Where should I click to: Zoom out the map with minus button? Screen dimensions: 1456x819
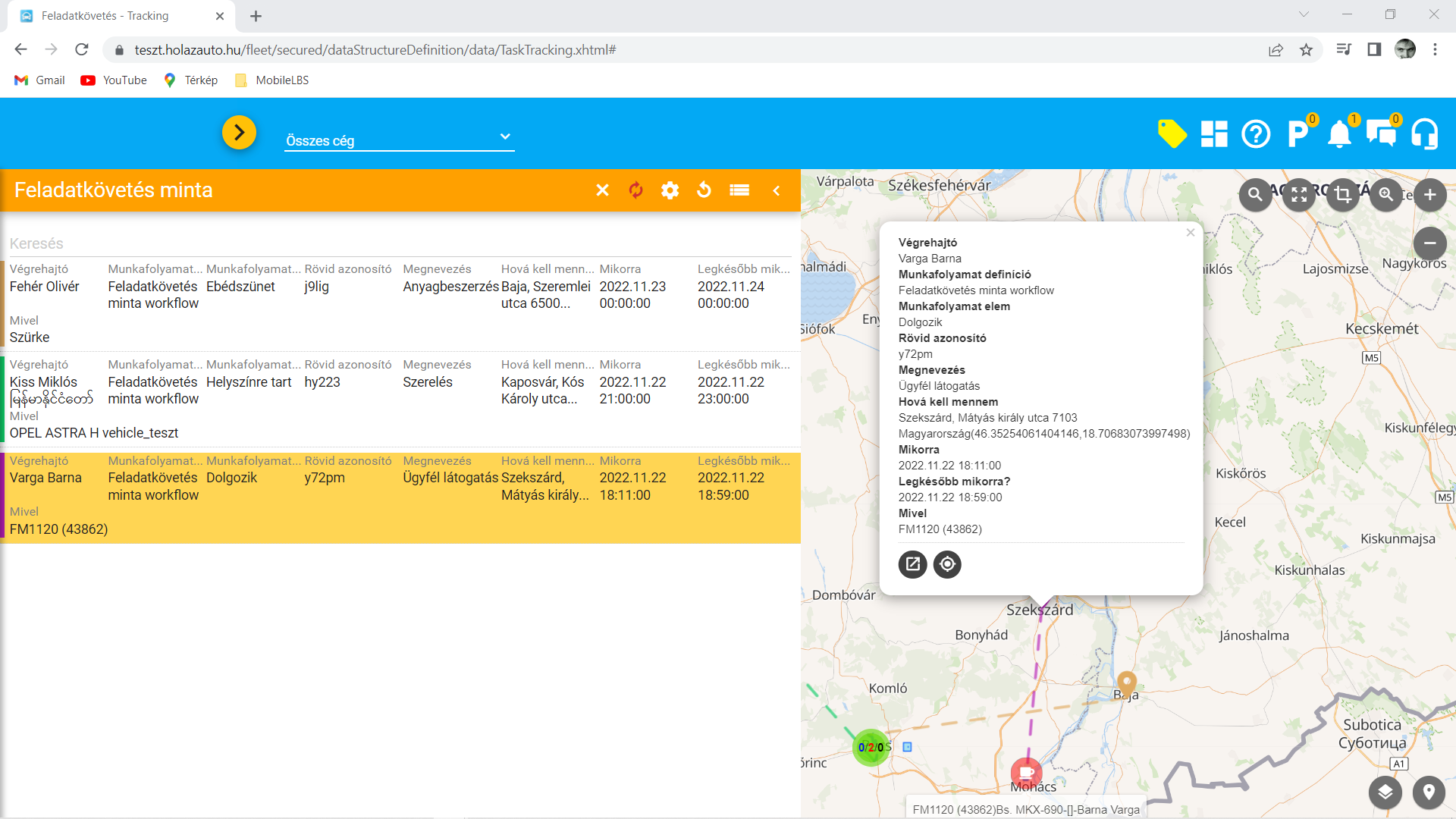pyautogui.click(x=1429, y=243)
